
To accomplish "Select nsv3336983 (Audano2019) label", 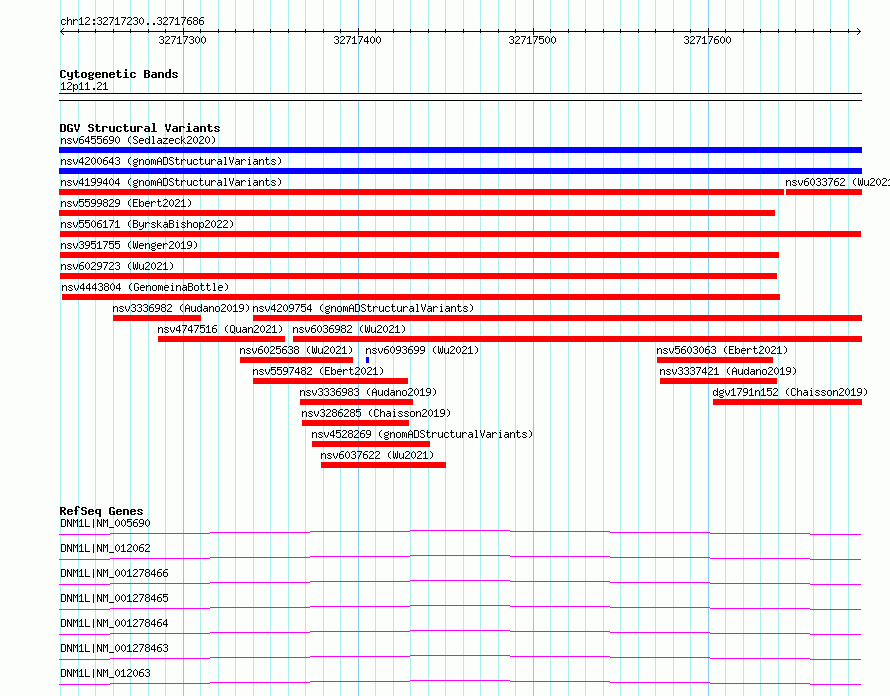I will 368,392.
